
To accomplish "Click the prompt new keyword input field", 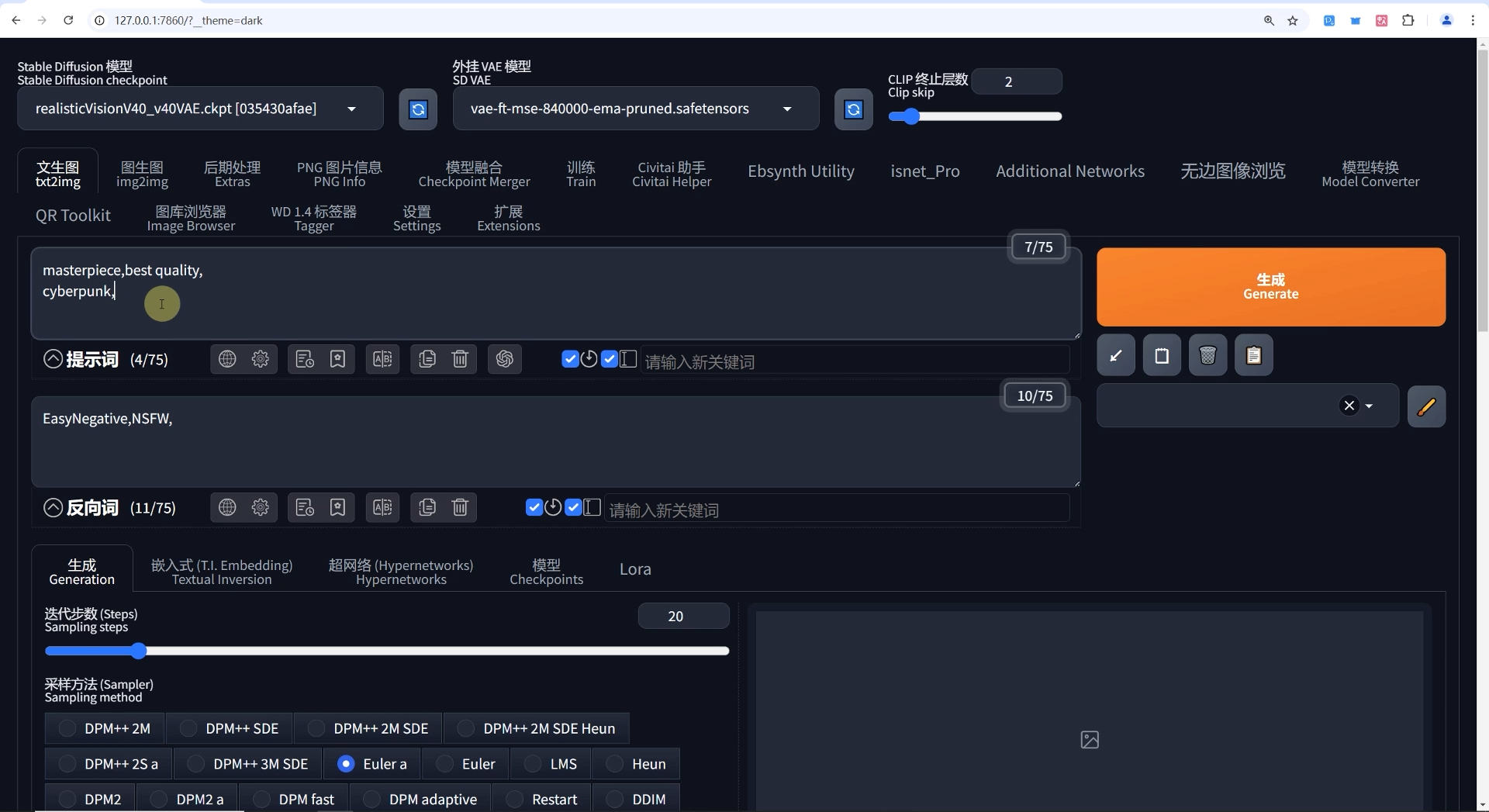I will [855, 361].
